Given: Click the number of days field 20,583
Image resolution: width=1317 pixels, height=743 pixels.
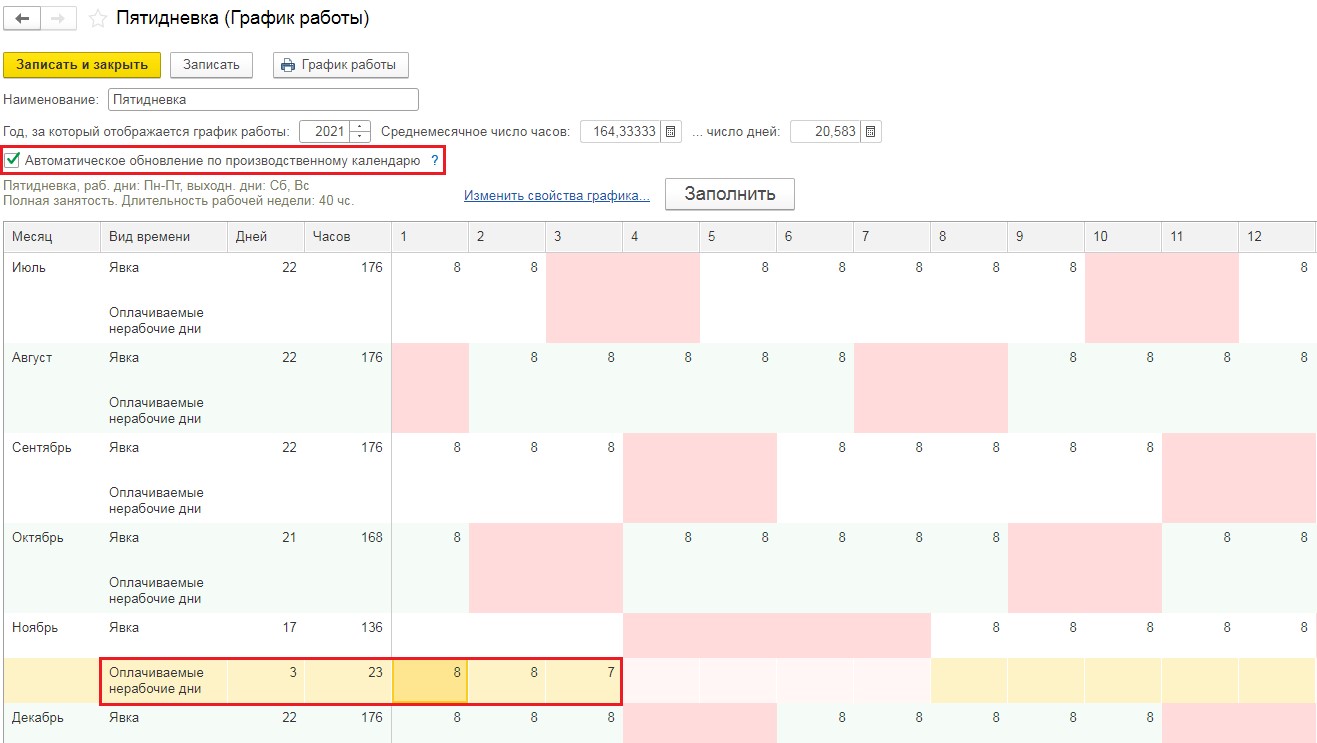Looking at the screenshot, I should pyautogui.click(x=825, y=131).
